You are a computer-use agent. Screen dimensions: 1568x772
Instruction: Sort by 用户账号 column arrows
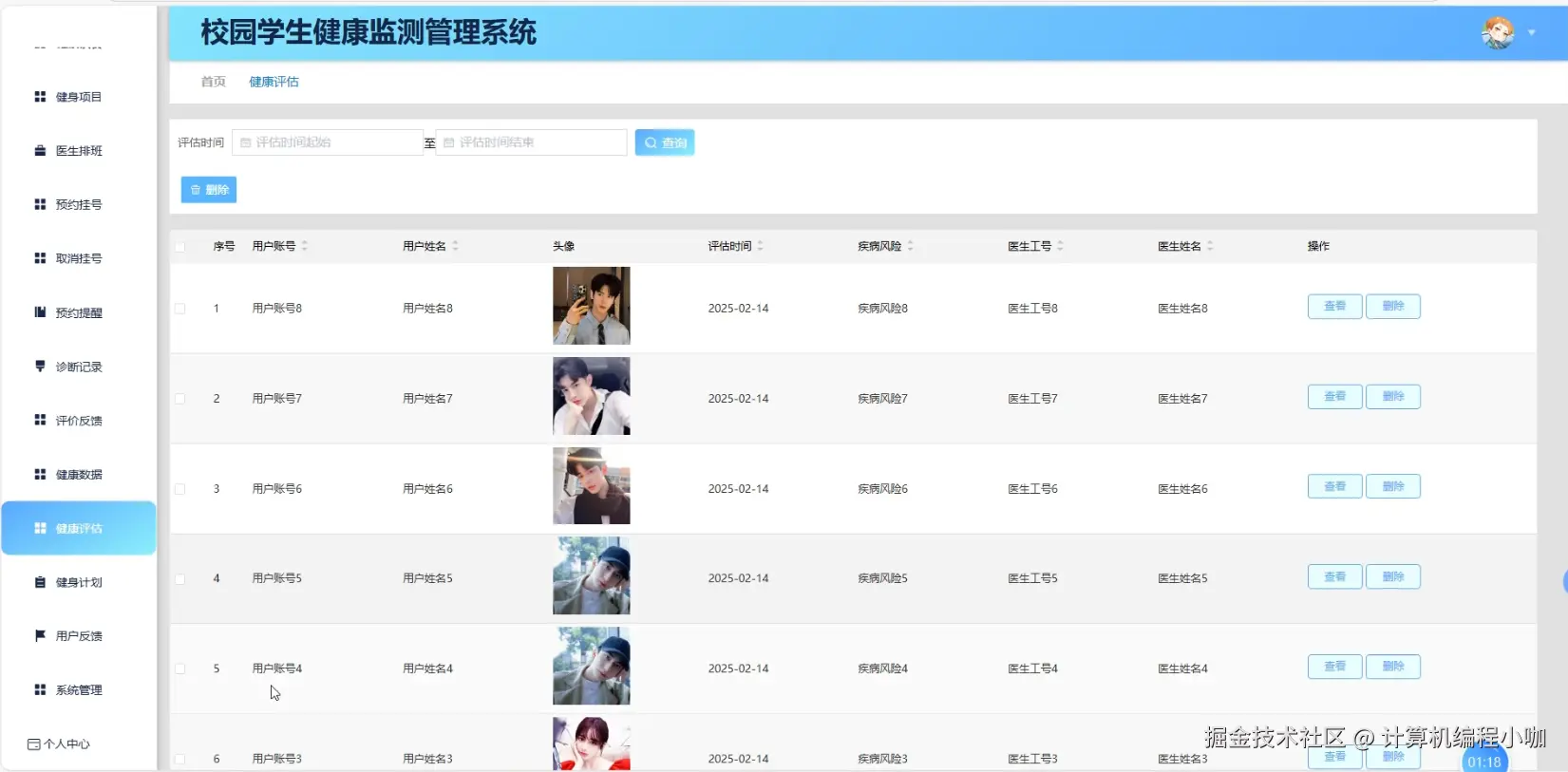pyautogui.click(x=305, y=246)
